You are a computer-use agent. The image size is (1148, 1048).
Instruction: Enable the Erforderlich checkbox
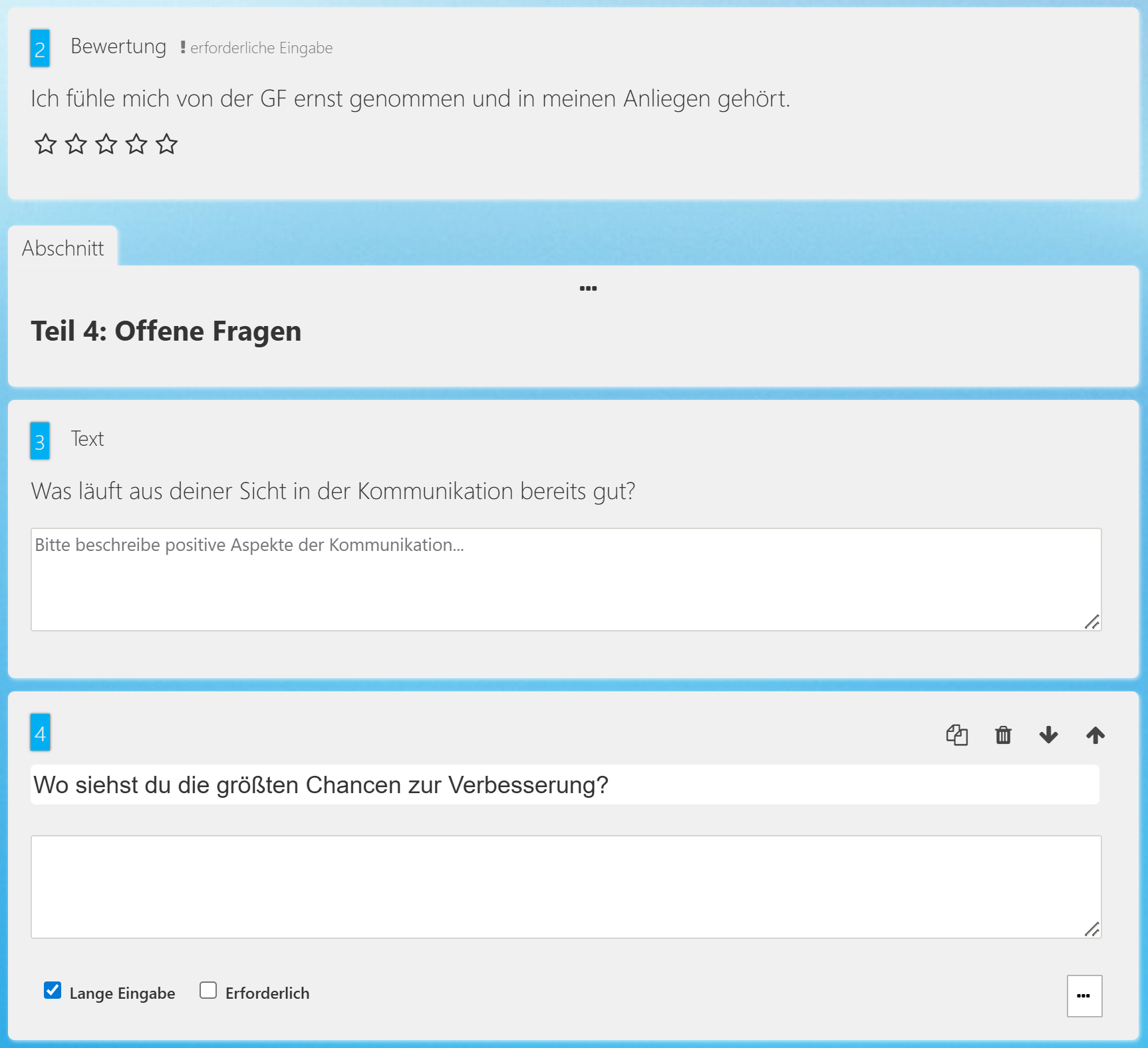[x=208, y=991]
